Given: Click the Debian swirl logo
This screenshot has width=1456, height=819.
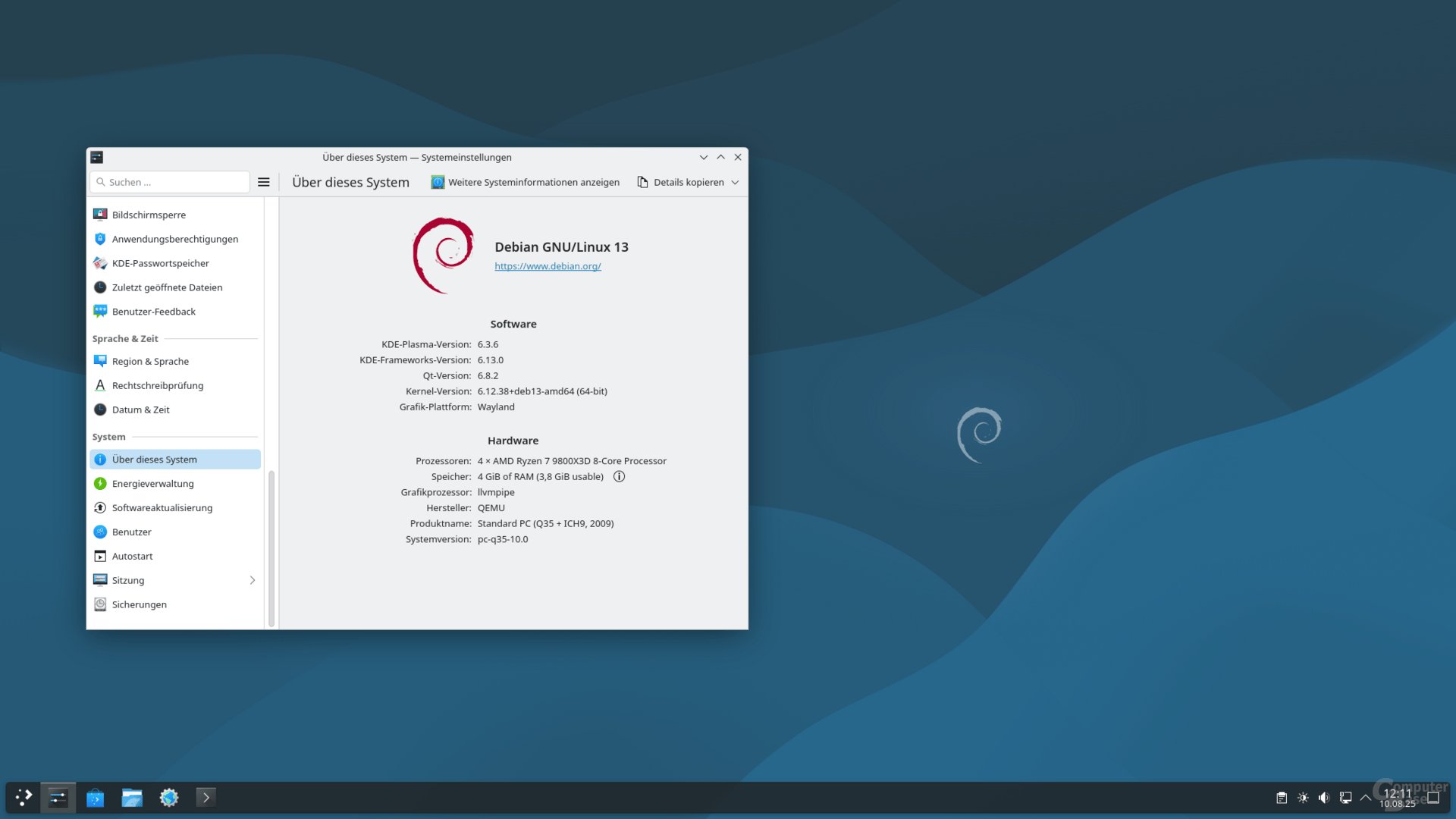Looking at the screenshot, I should click(x=443, y=255).
